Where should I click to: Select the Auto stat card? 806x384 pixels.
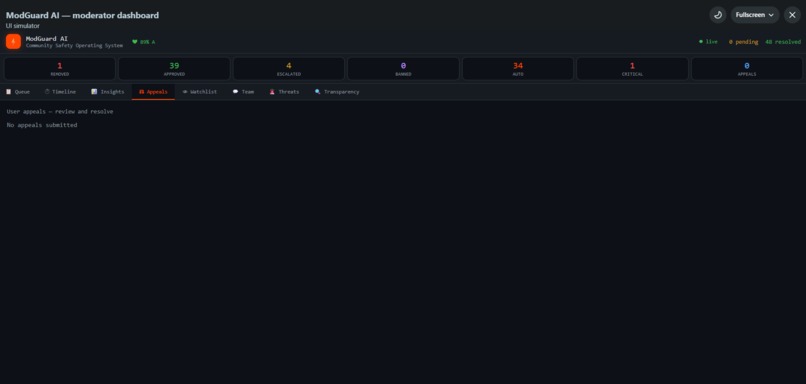518,69
